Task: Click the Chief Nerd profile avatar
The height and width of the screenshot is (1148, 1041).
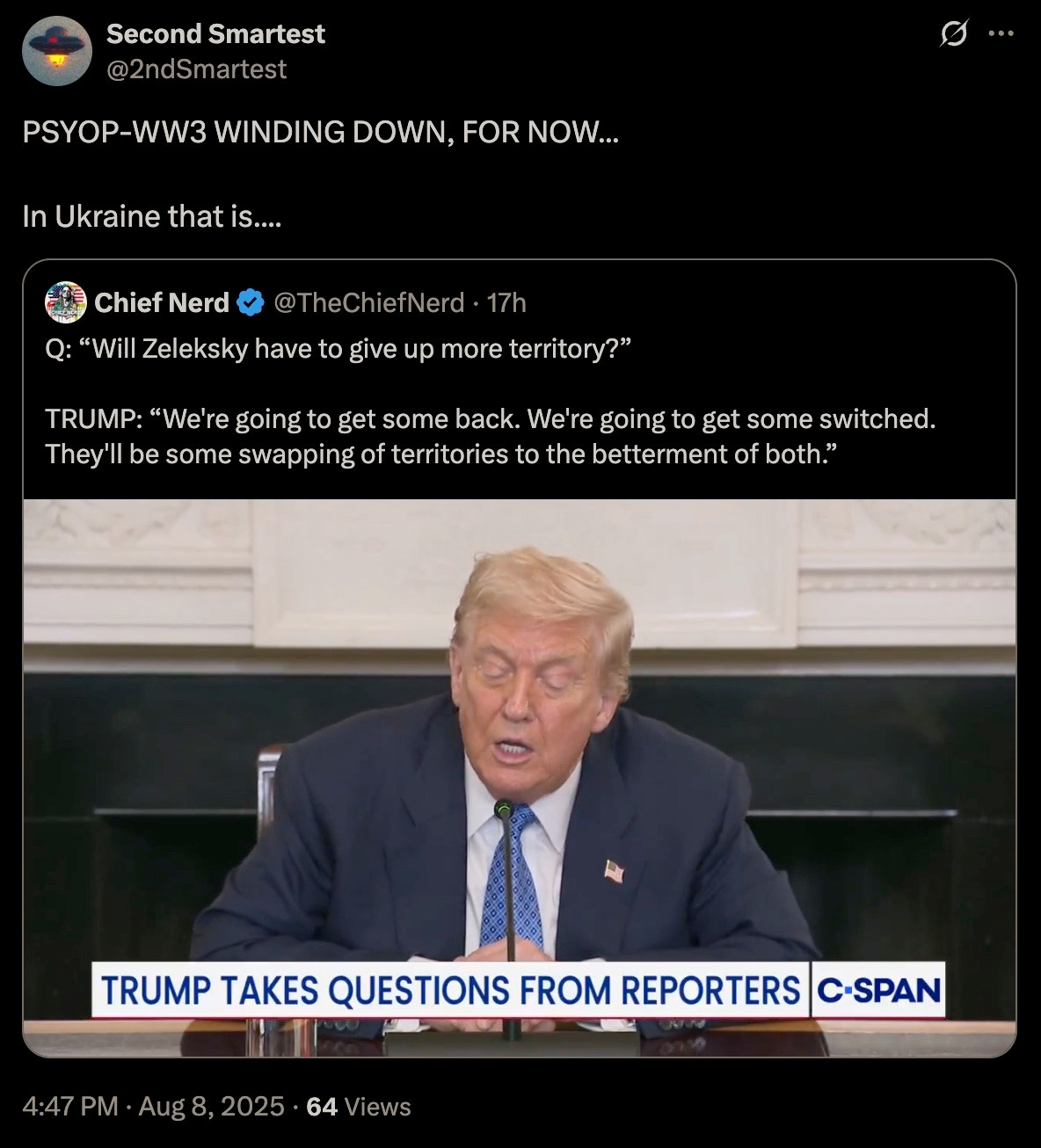Action: [x=66, y=303]
